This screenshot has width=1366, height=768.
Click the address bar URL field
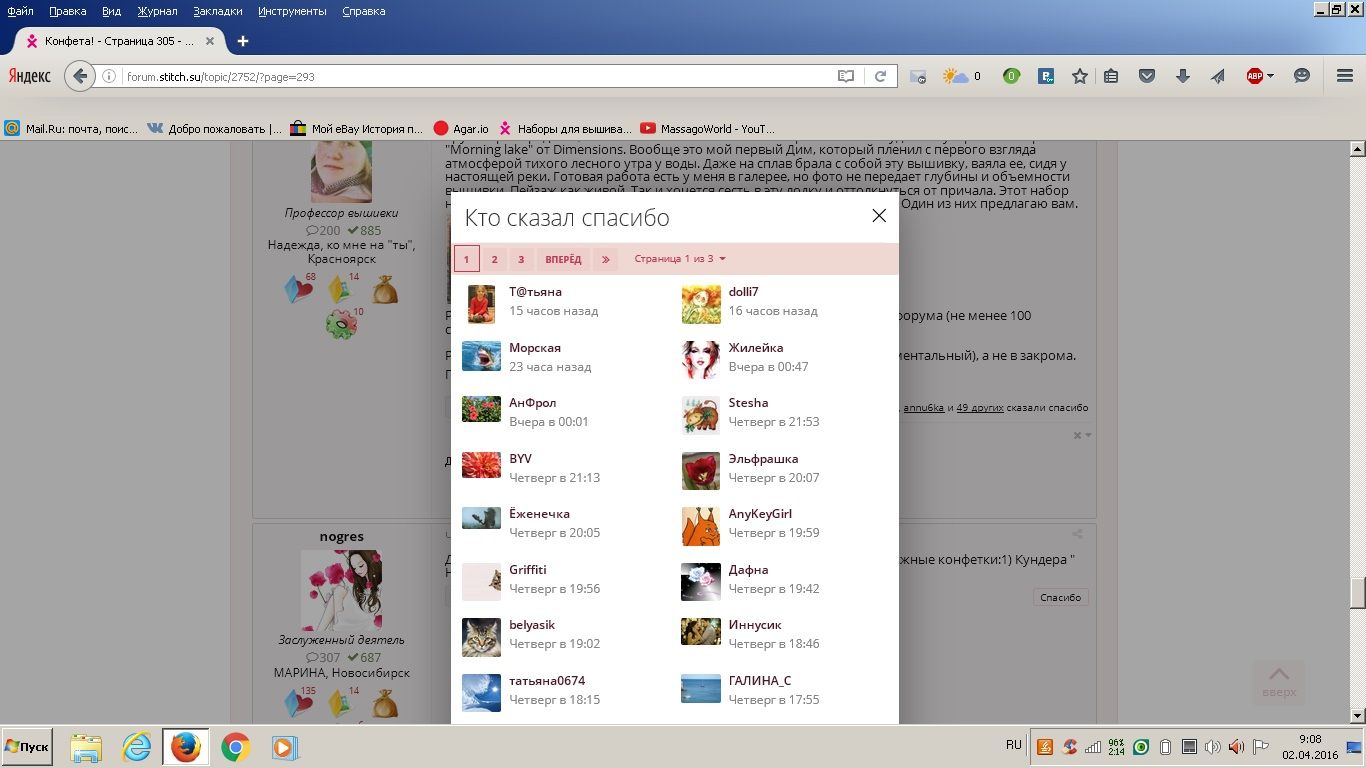pyautogui.click(x=470, y=76)
